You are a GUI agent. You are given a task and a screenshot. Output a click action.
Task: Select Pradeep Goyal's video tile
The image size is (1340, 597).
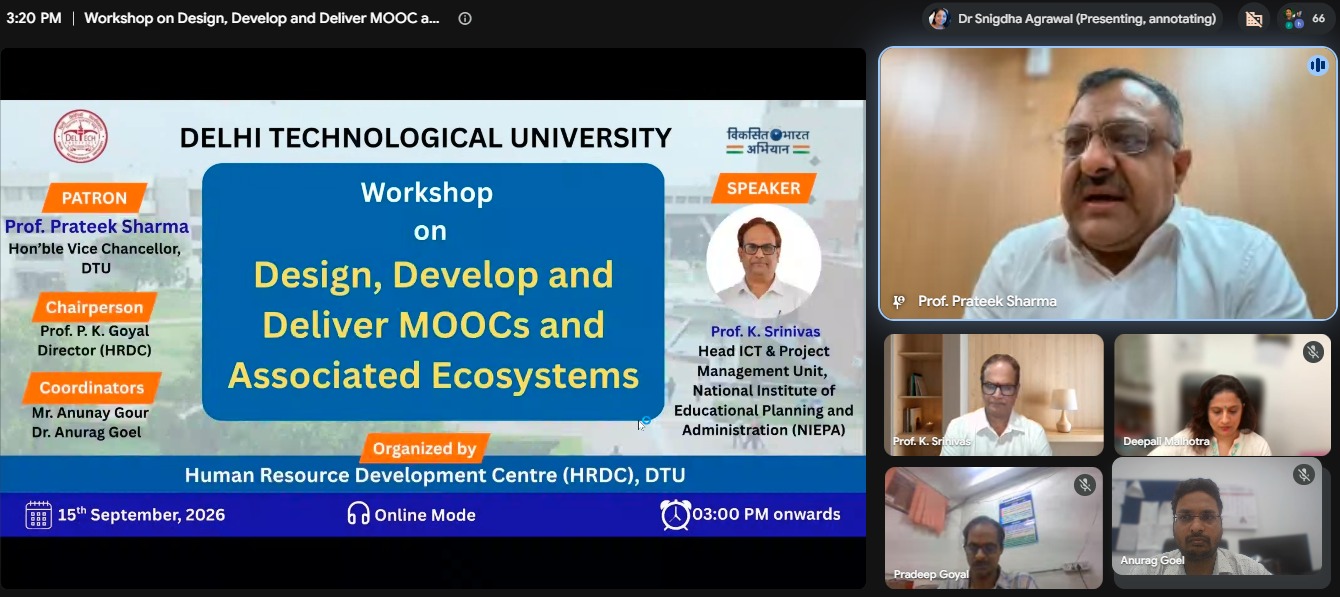pos(994,527)
